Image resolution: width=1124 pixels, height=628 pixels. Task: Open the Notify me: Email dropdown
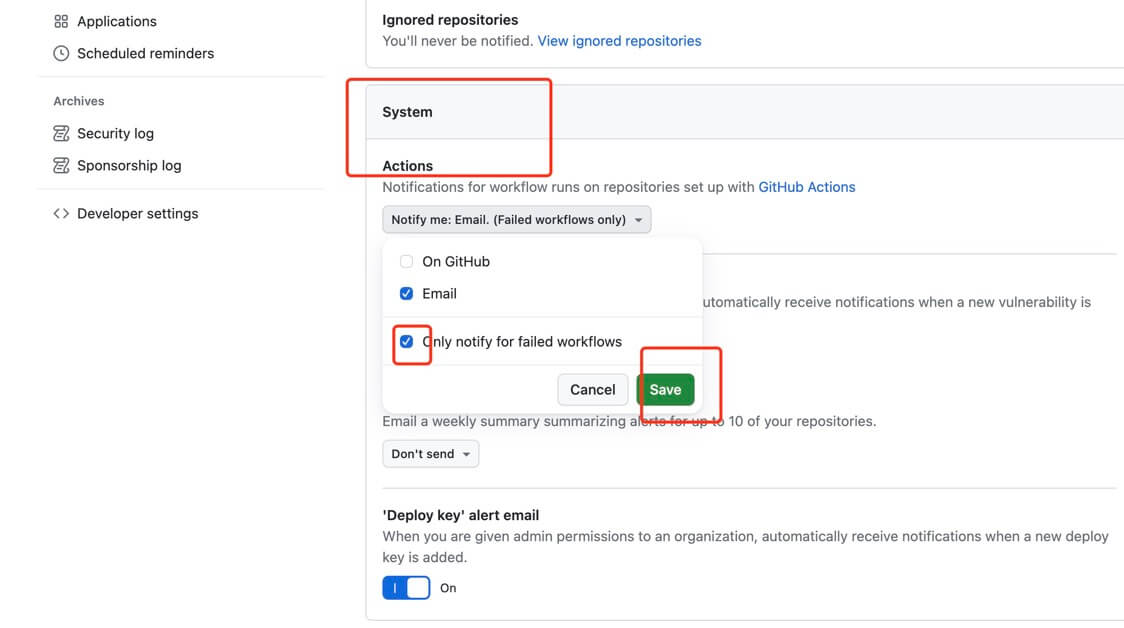click(509, 219)
